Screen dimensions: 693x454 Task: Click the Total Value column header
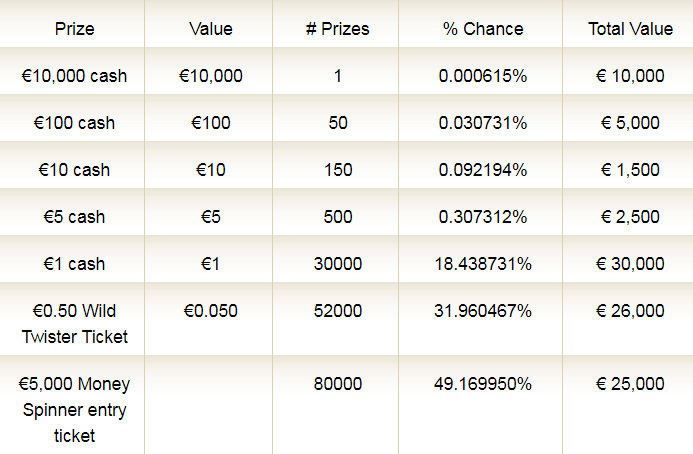click(631, 29)
